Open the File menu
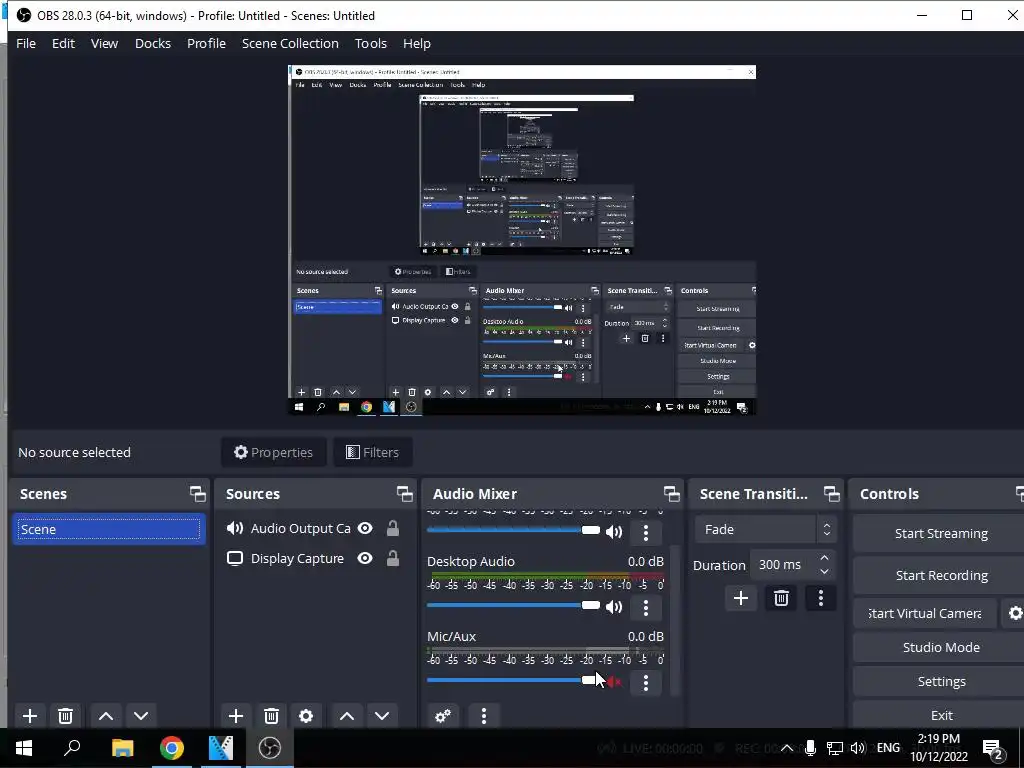The height and width of the screenshot is (768, 1024). tap(26, 43)
